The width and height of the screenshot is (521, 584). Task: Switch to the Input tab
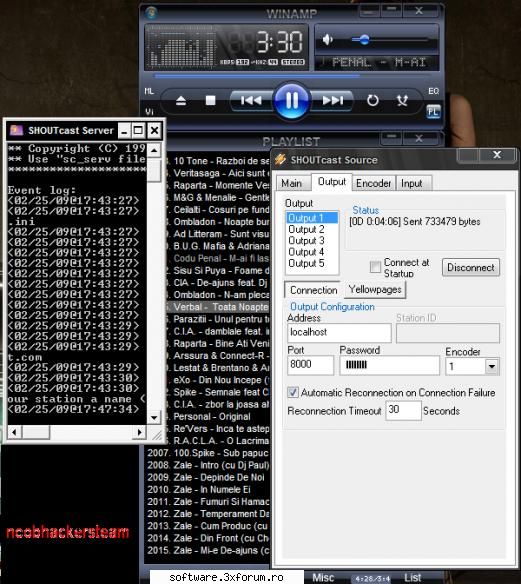pyautogui.click(x=412, y=183)
